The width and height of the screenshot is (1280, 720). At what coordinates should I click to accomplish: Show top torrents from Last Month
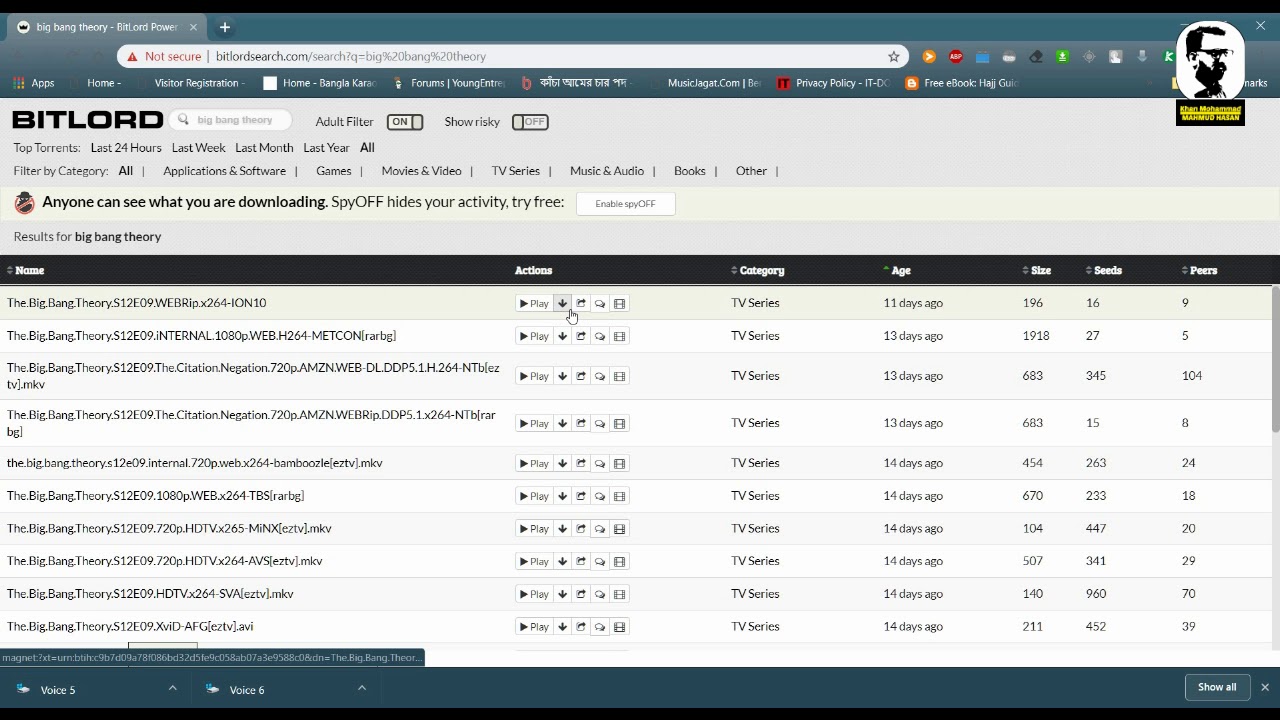(x=264, y=148)
